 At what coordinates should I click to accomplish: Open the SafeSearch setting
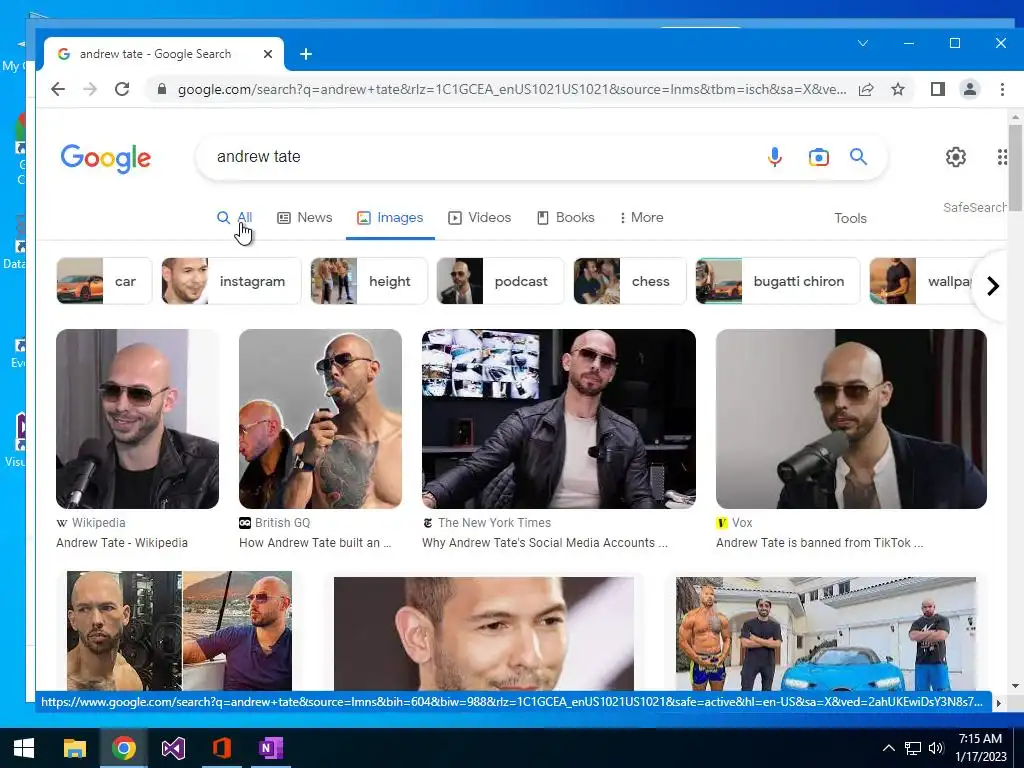pyautogui.click(x=974, y=208)
